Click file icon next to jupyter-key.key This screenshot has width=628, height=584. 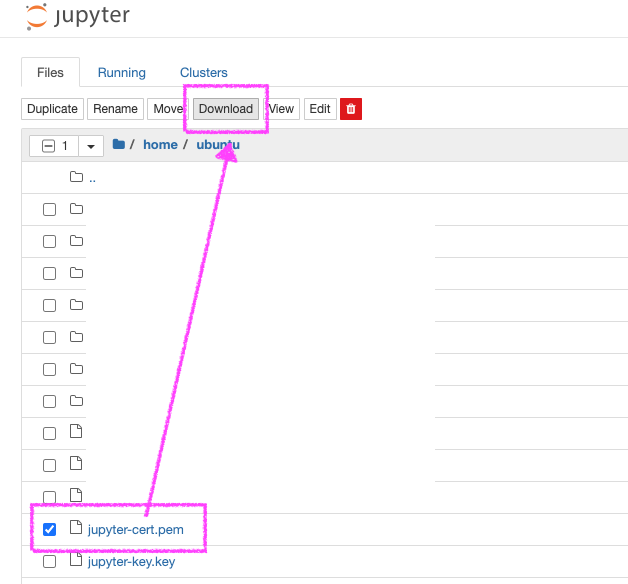pos(76,560)
